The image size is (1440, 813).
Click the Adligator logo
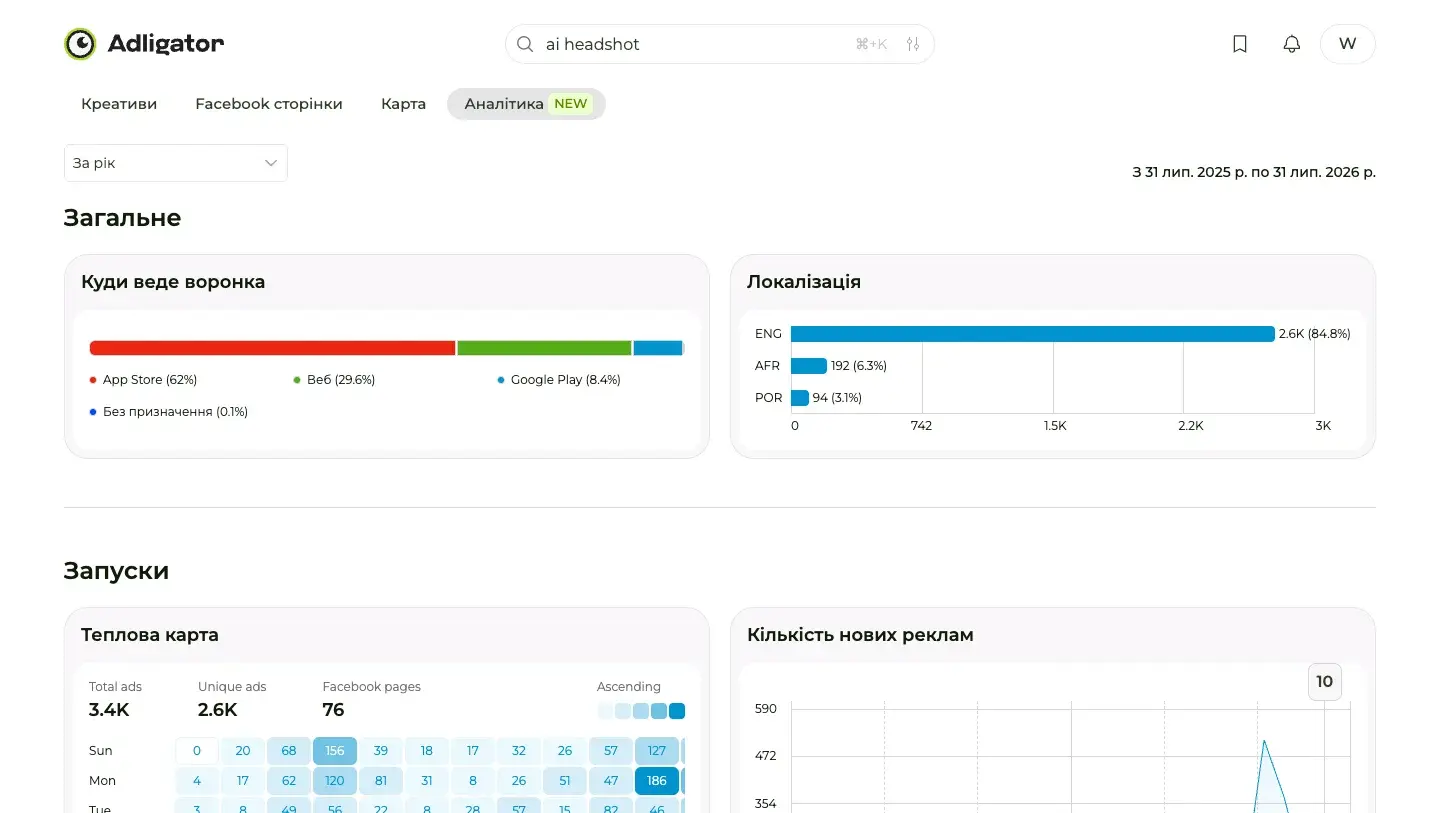(144, 44)
